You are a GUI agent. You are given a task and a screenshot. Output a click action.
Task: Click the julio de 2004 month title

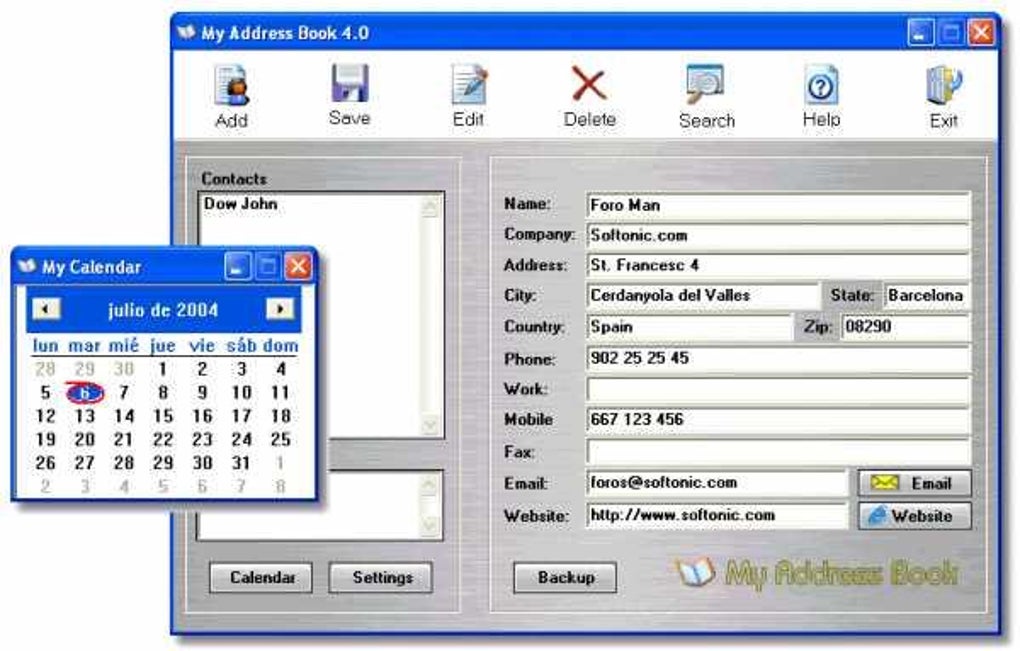point(163,310)
